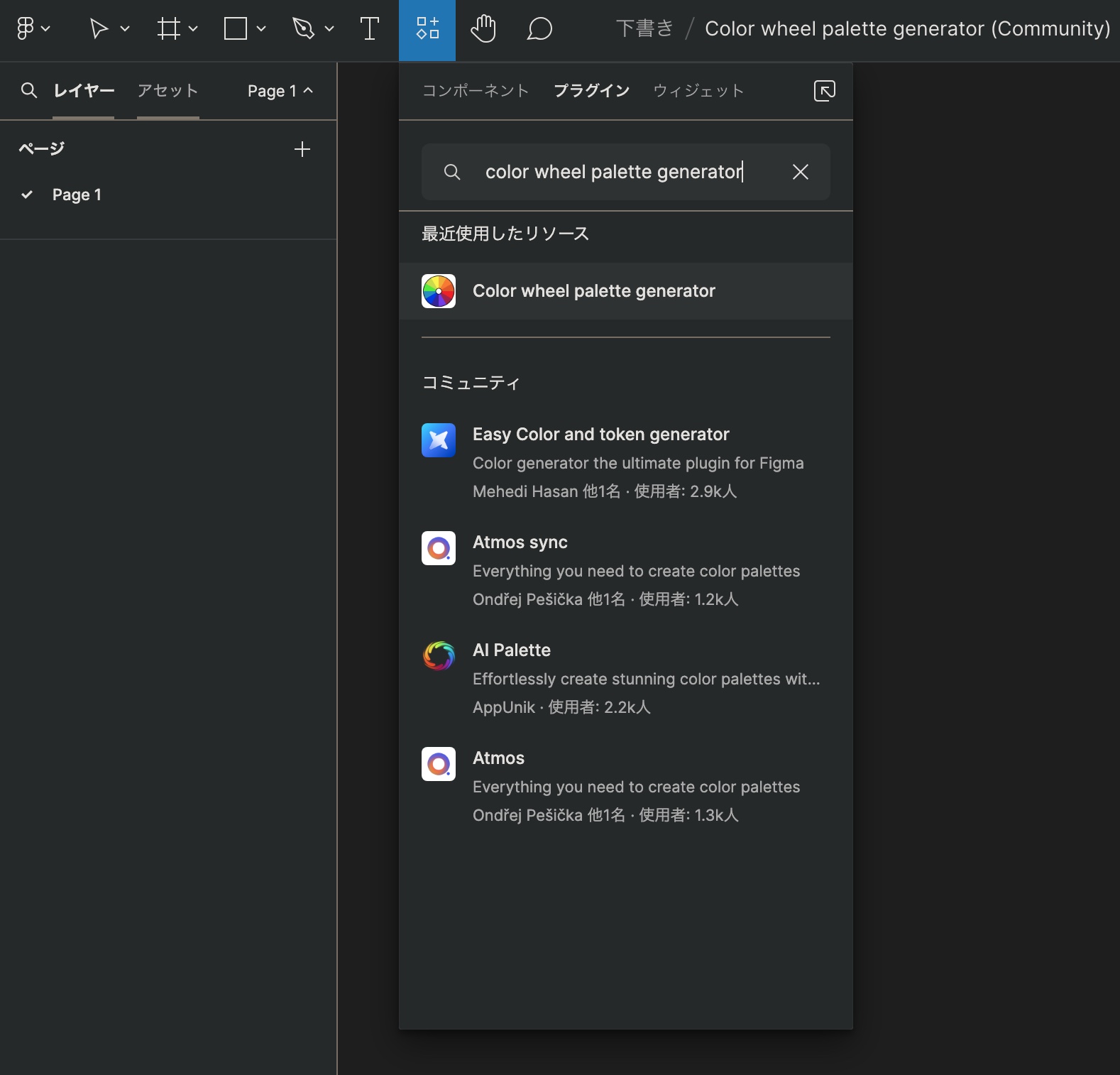Open Easy Color and token generator plugin

(626, 463)
